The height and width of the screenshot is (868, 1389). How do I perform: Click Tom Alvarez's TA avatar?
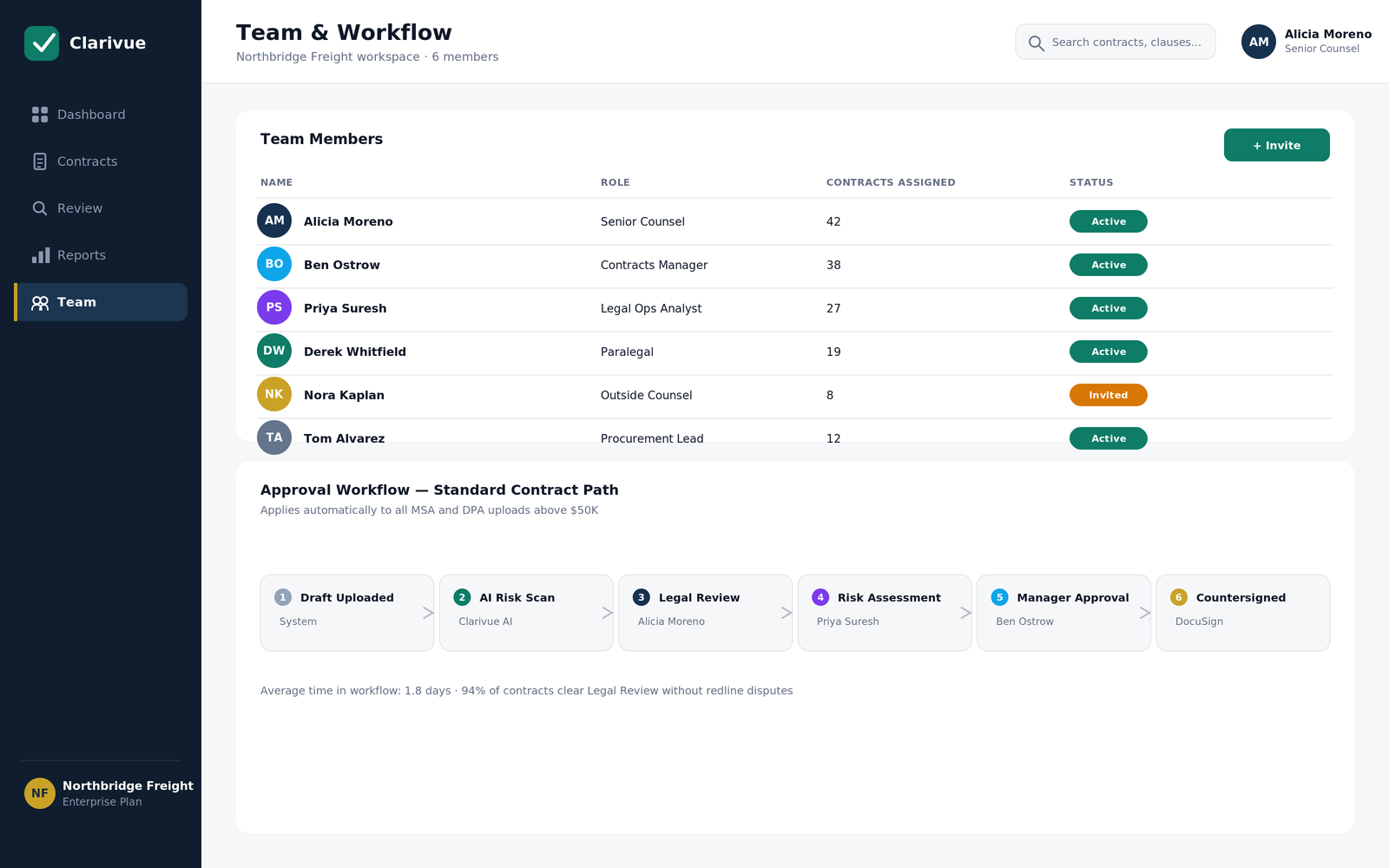click(x=274, y=437)
